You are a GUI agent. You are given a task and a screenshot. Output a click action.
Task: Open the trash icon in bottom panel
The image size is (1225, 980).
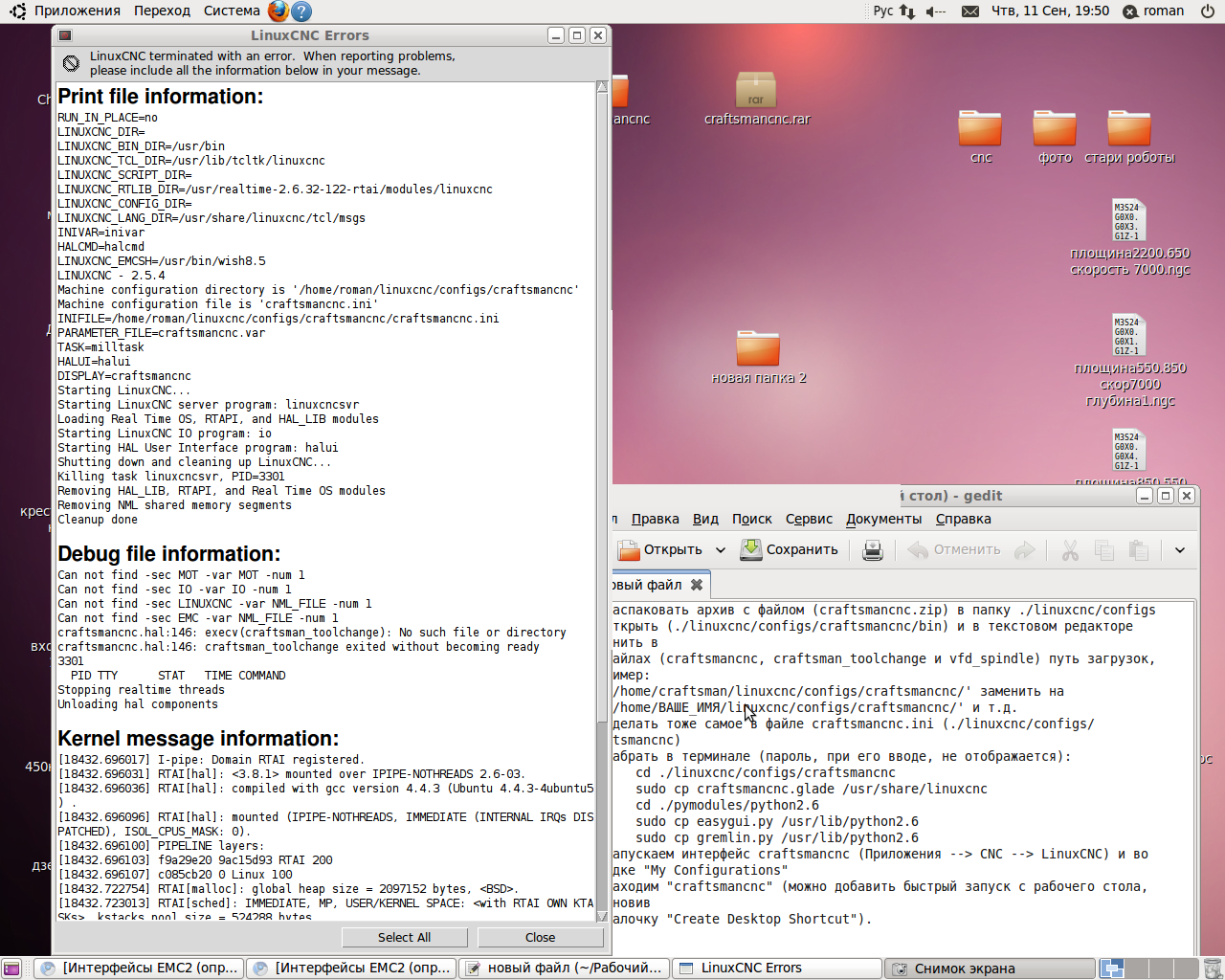coord(1213,969)
